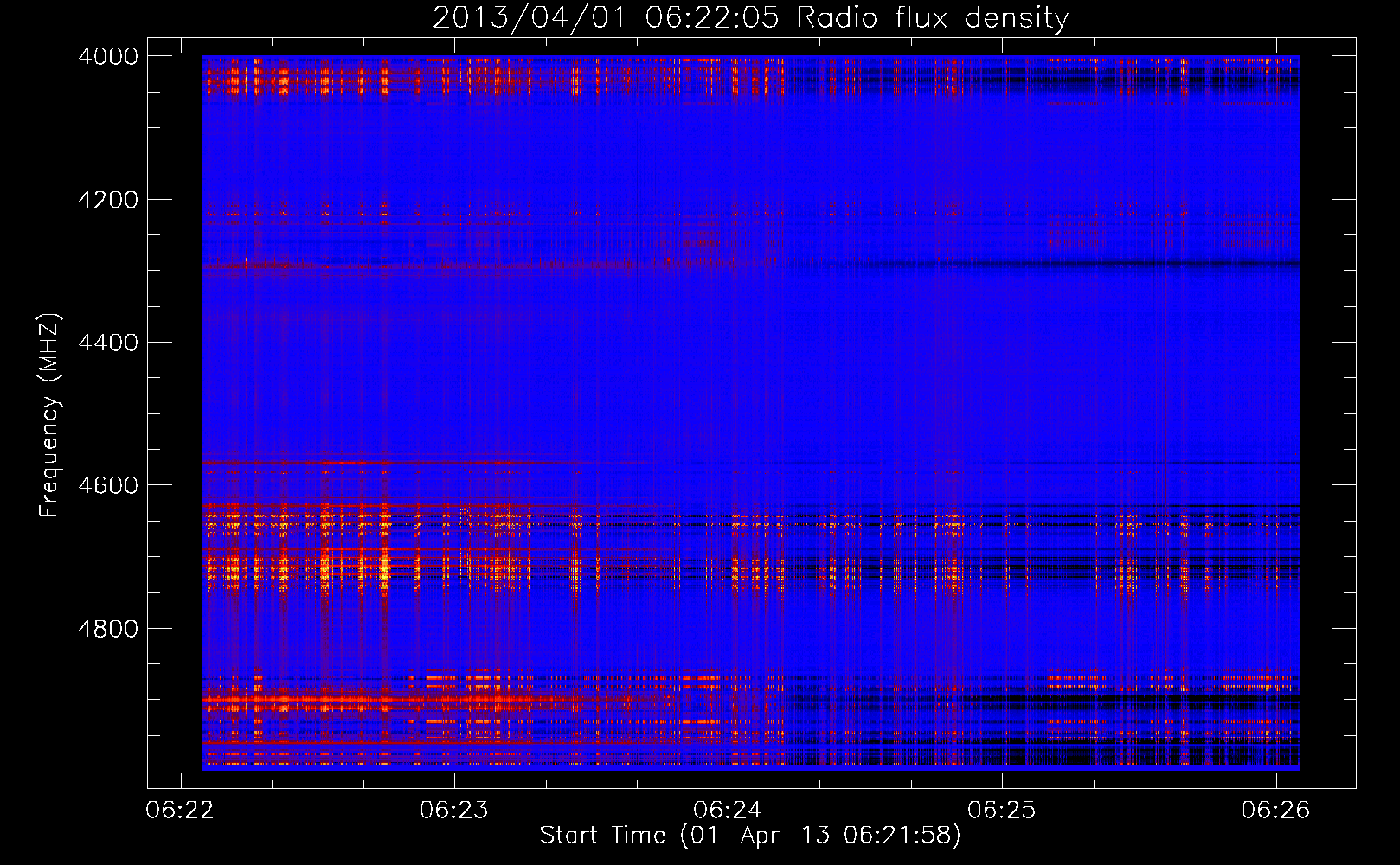Click the plot title "2013/04/01 06:22:05 Radio flux density"
Viewport: 1400px width, 865px height.
tap(750, 17)
